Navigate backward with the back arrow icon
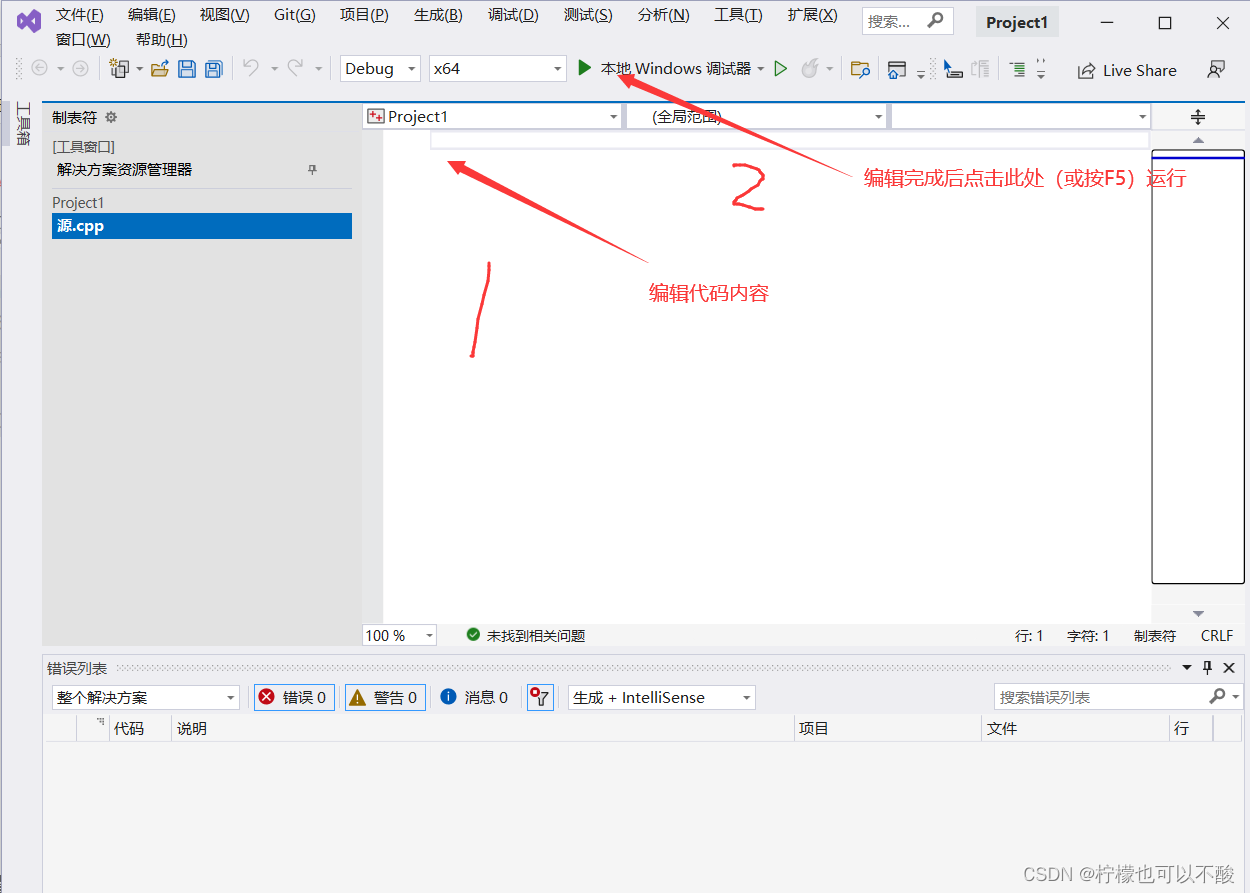 tap(40, 68)
